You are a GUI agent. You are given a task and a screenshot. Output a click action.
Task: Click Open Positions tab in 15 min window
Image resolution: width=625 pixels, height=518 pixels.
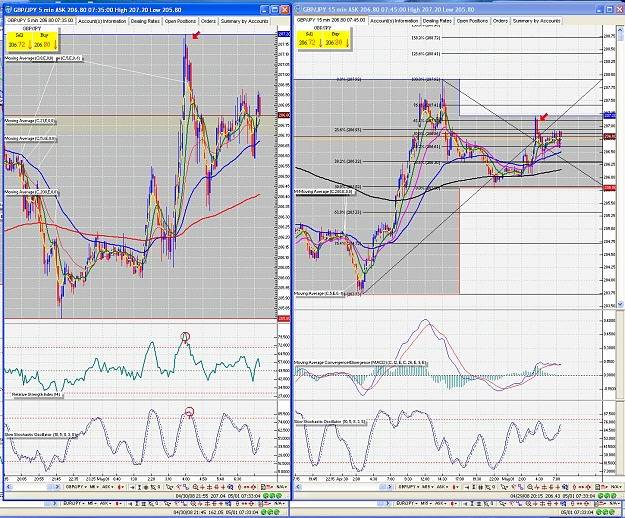pos(472,21)
